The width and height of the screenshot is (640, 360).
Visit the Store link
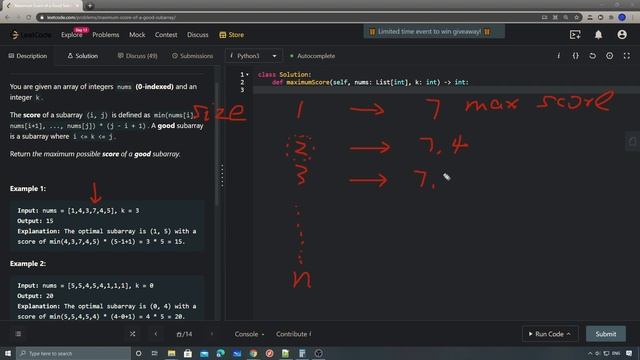(231, 35)
